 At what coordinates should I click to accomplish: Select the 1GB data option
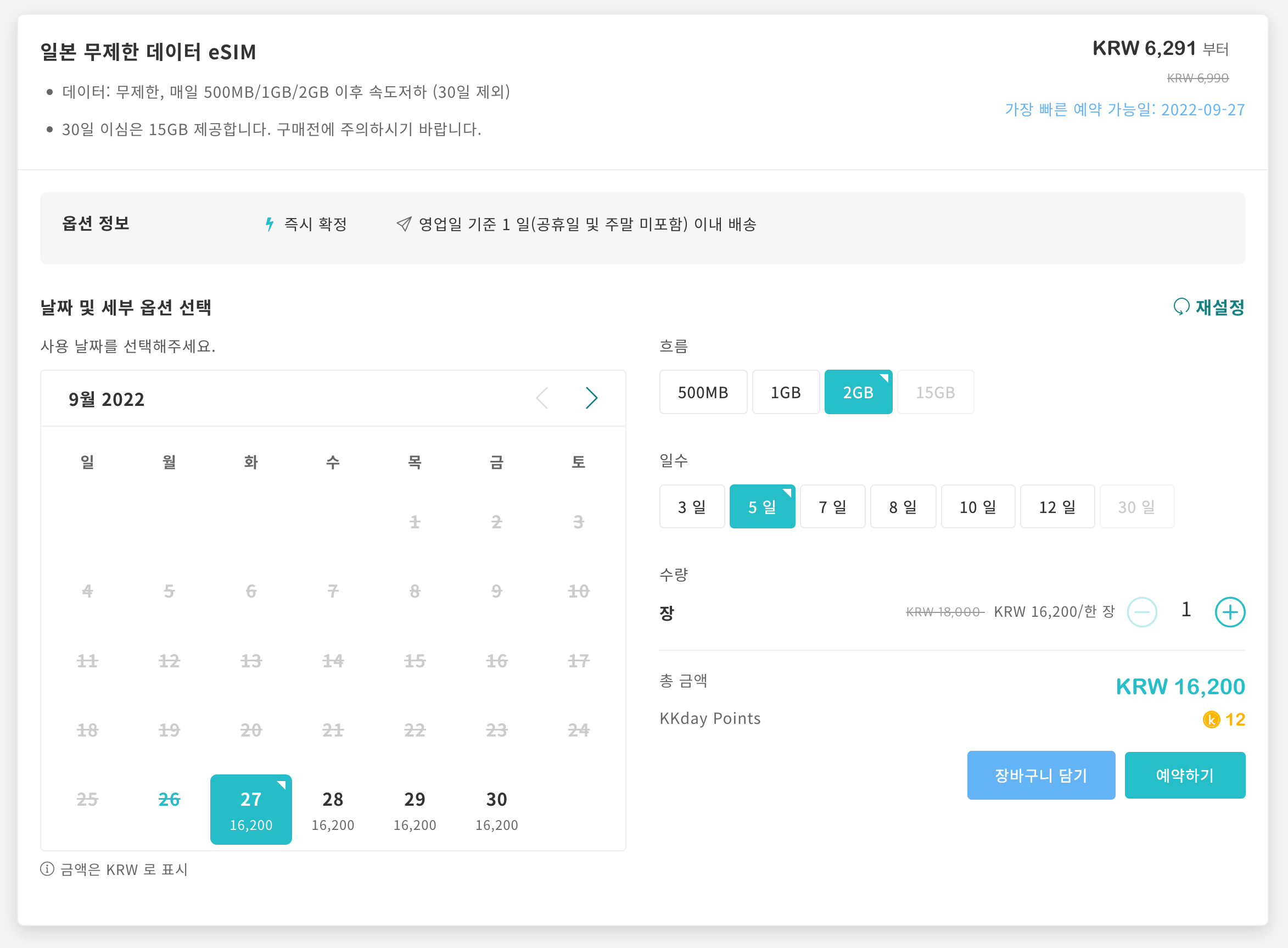tap(785, 393)
